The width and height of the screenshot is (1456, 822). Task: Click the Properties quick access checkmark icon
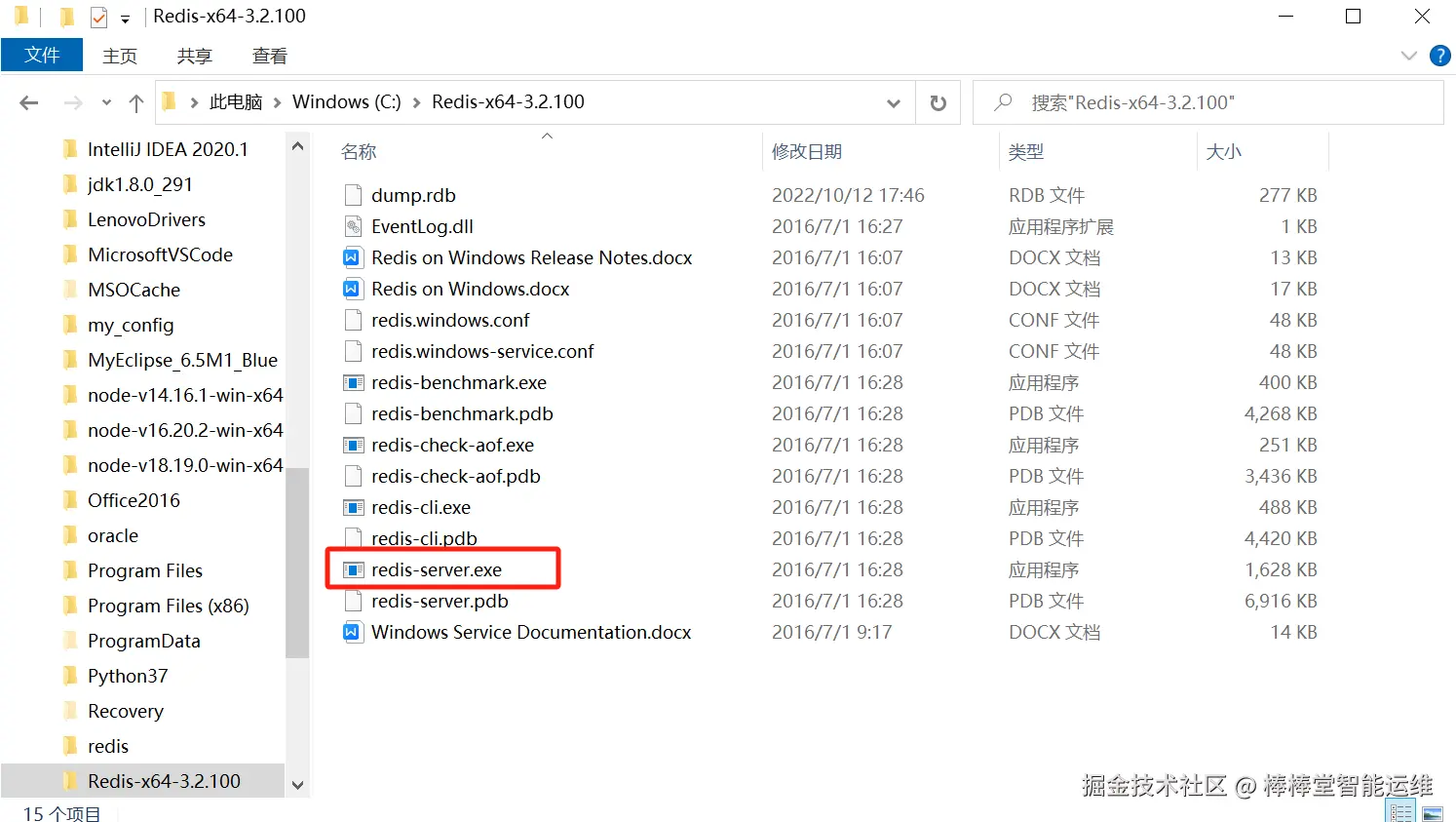pos(98,17)
